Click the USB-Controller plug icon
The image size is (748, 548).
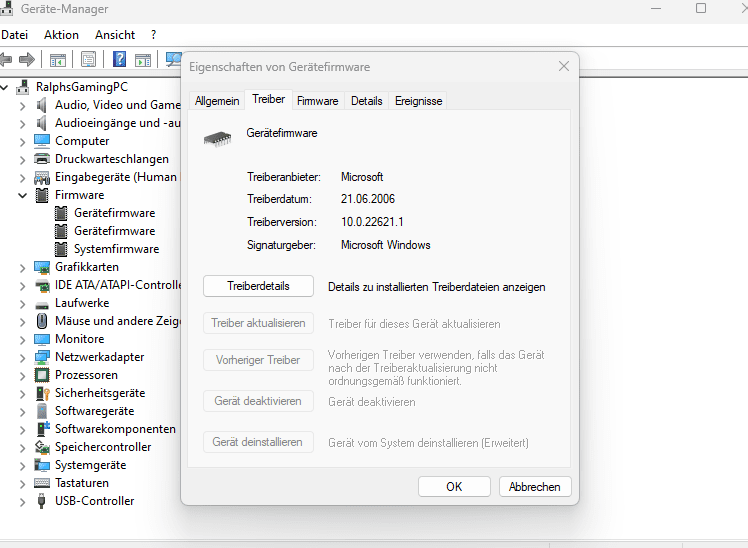click(42, 501)
